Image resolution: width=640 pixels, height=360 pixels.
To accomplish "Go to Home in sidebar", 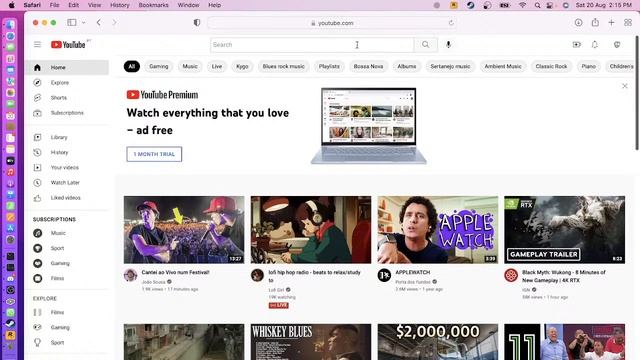I will pyautogui.click(x=67, y=67).
